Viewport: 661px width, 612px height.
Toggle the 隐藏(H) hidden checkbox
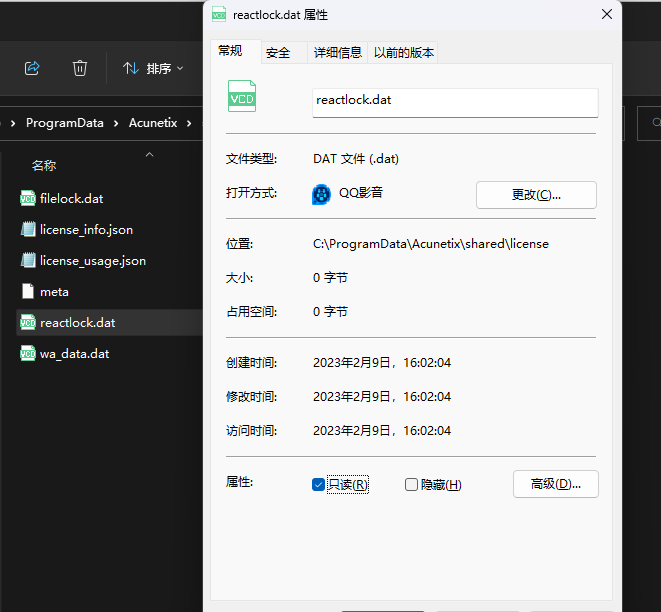tap(411, 485)
